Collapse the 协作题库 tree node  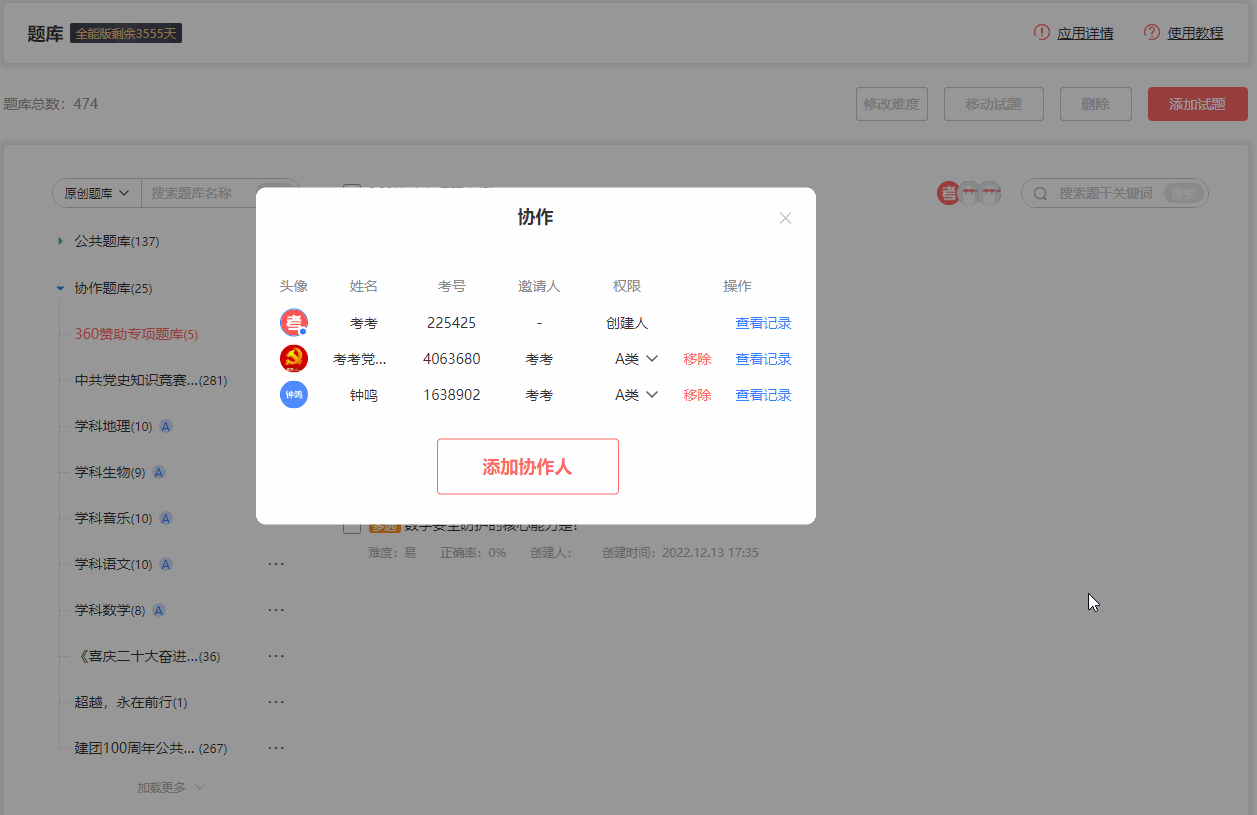[x=60, y=288]
